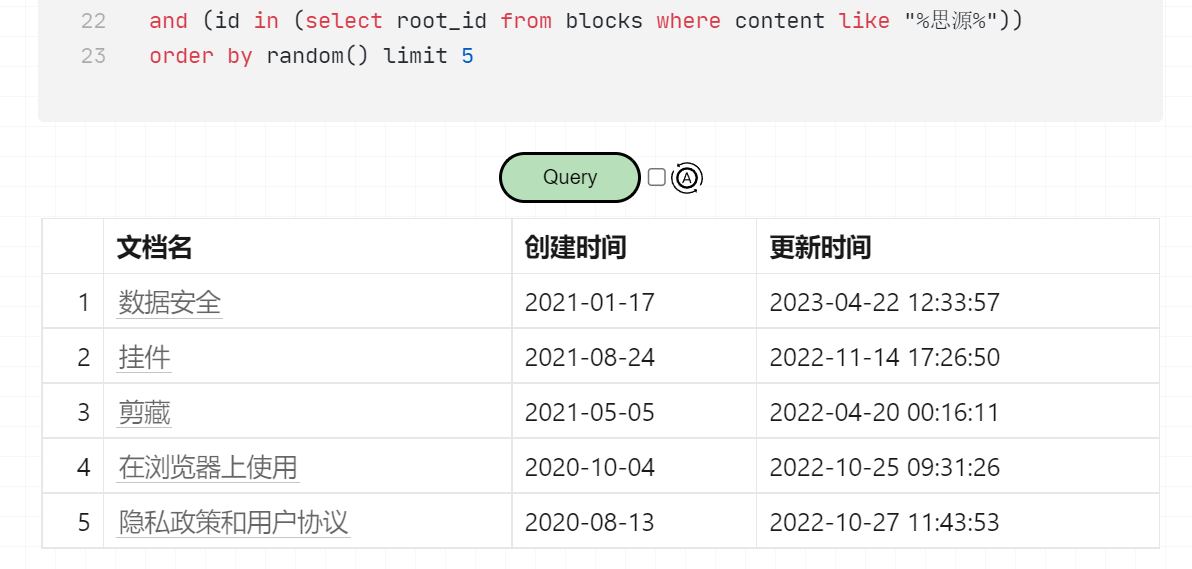Open the 数据安全 document link

tap(170, 302)
